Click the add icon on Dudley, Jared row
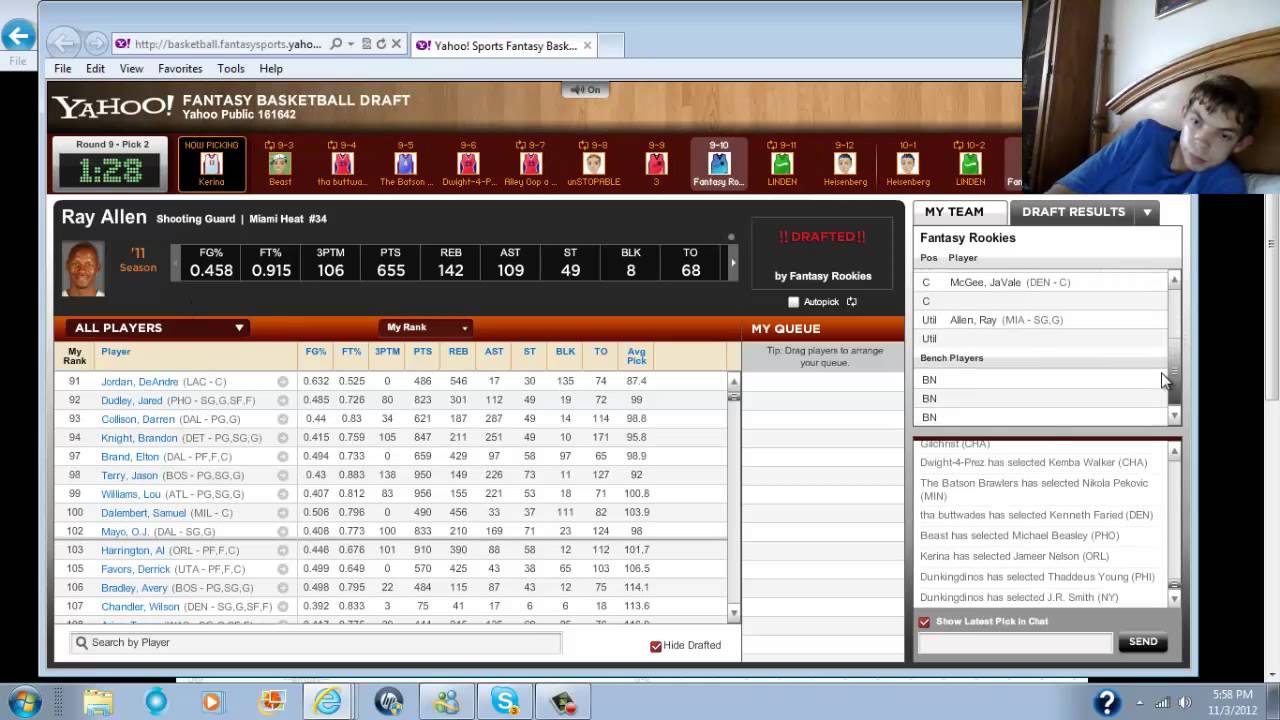The image size is (1280, 720). tap(282, 400)
